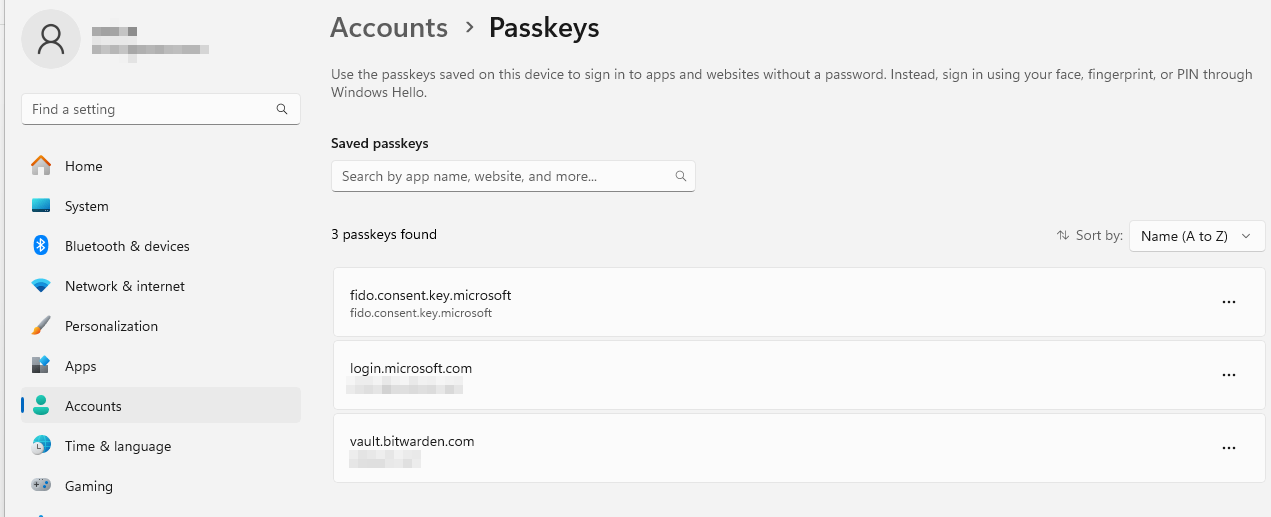Viewport: 1271px width, 517px height.
Task: Go back to Accounts via the breadcrumb
Action: tap(389, 28)
